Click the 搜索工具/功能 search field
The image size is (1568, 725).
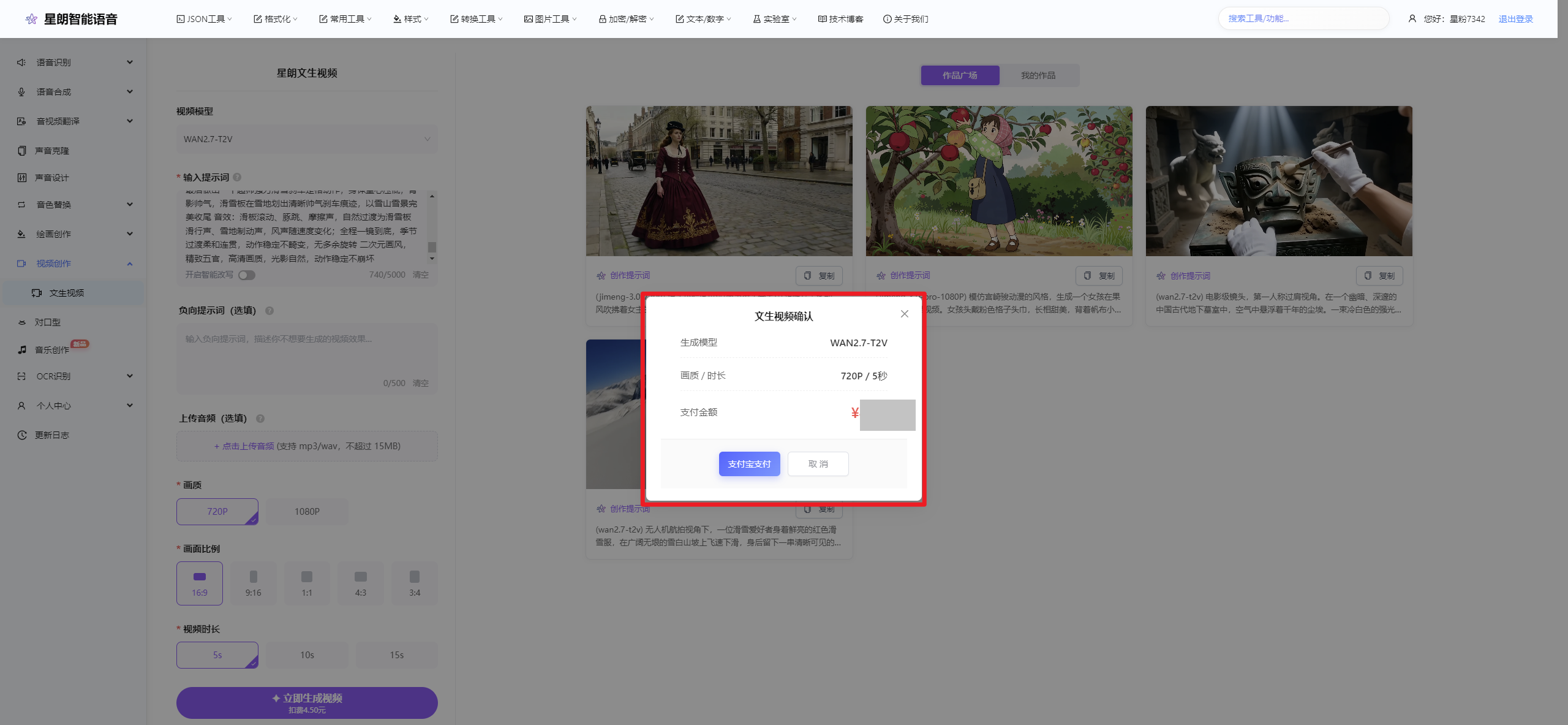coord(1303,18)
